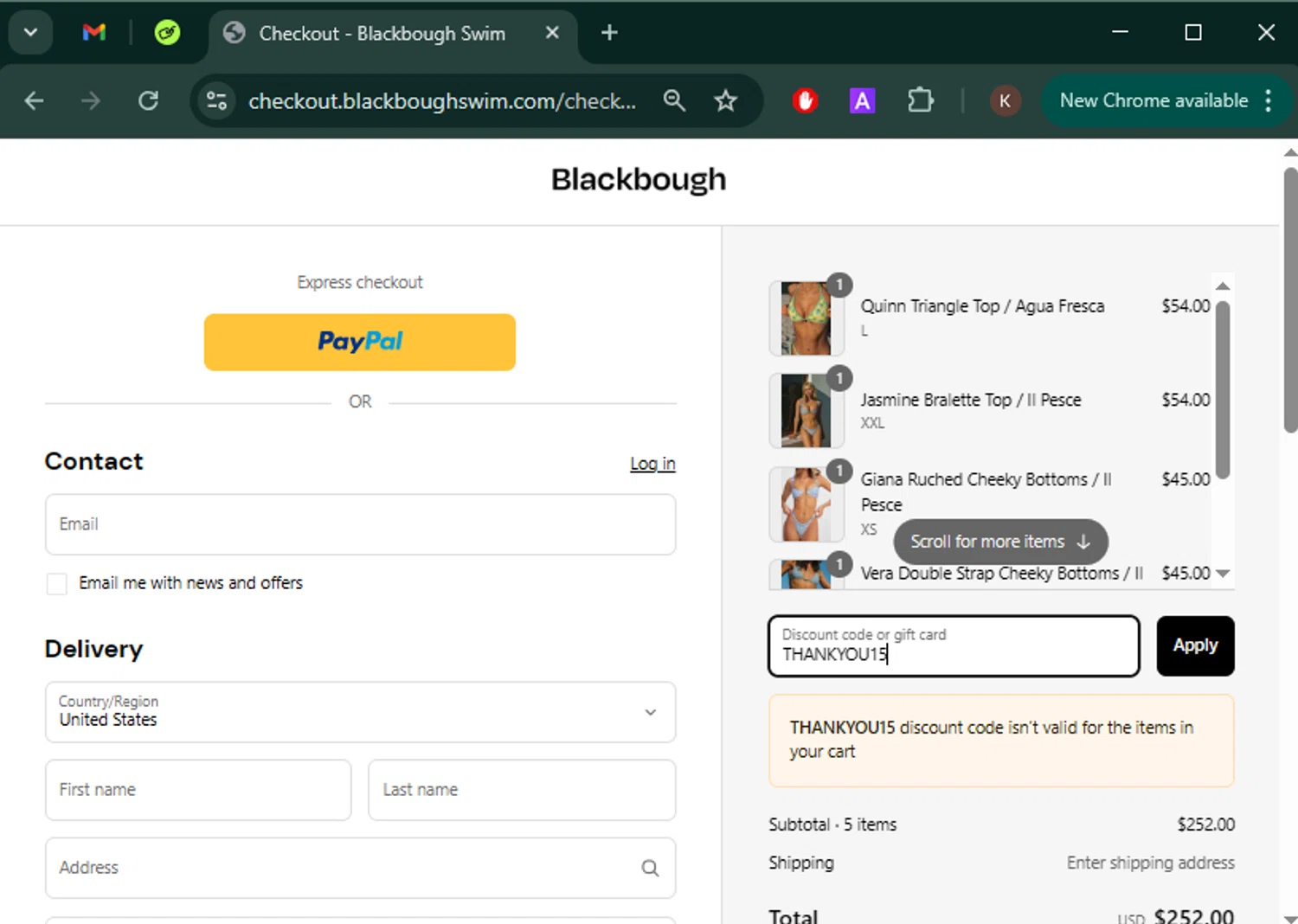The height and width of the screenshot is (924, 1298).
Task: Open the Country/Region dropdown
Action: [360, 712]
